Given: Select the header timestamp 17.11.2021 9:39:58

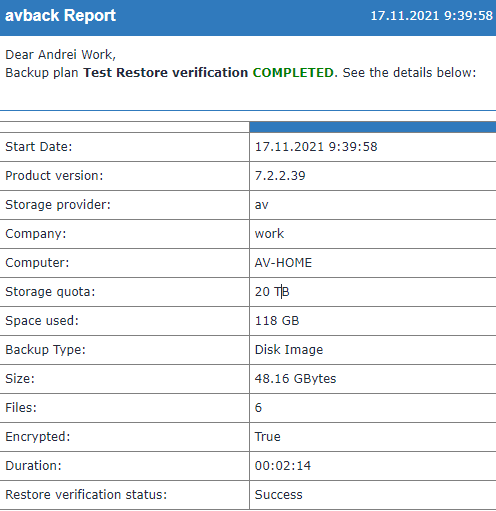Looking at the screenshot, I should point(431,16).
